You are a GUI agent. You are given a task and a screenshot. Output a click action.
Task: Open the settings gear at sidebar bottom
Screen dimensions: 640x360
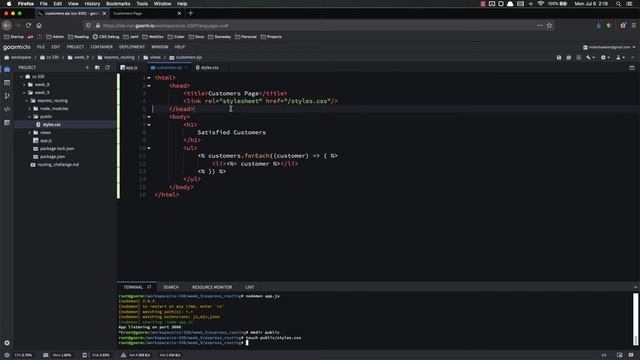click(x=7, y=343)
